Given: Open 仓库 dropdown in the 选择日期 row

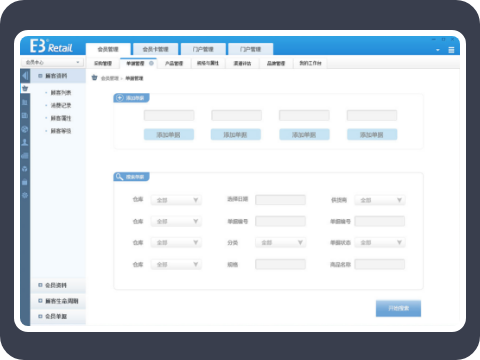Looking at the screenshot, I should (x=176, y=200).
